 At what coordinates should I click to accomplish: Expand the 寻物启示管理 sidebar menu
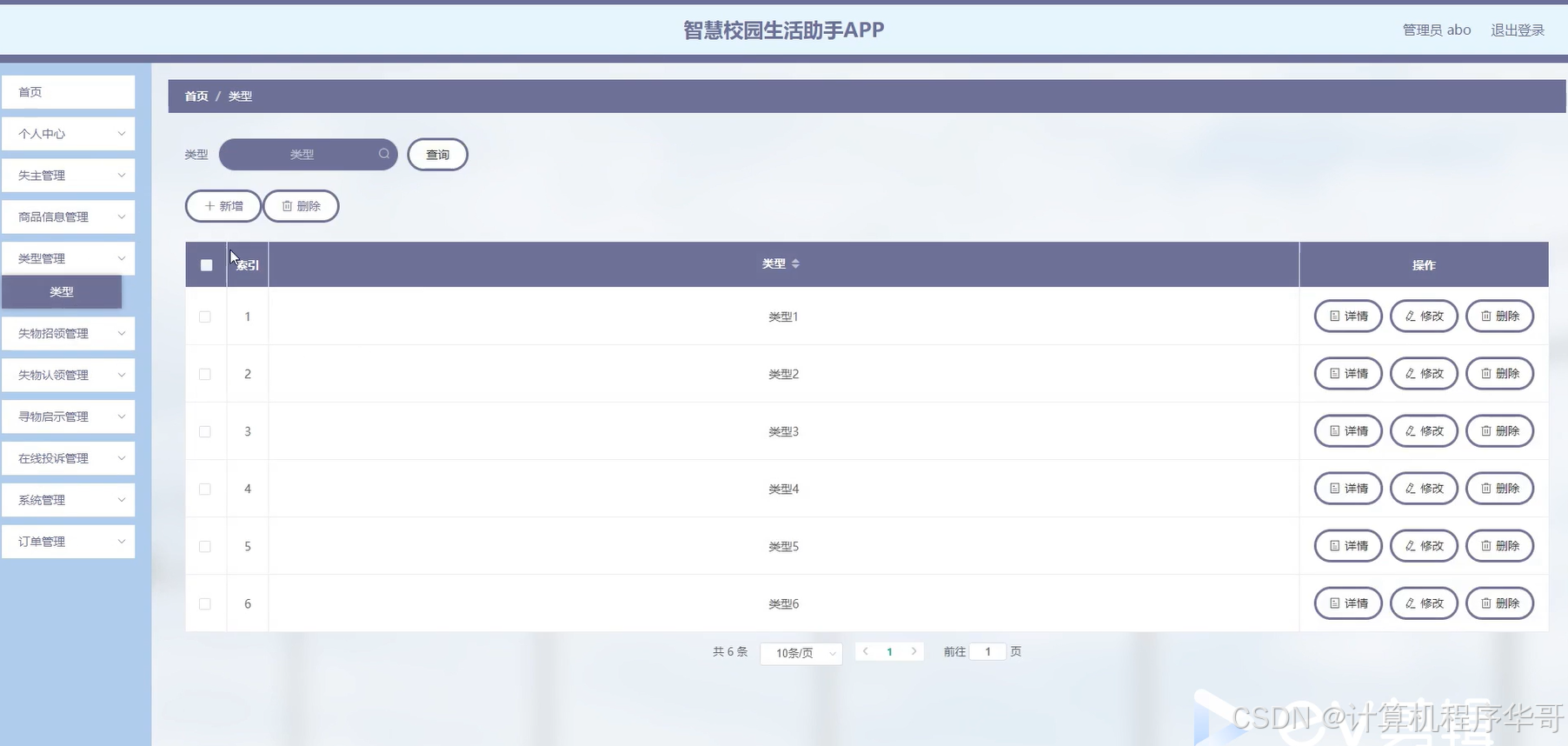click(x=69, y=416)
